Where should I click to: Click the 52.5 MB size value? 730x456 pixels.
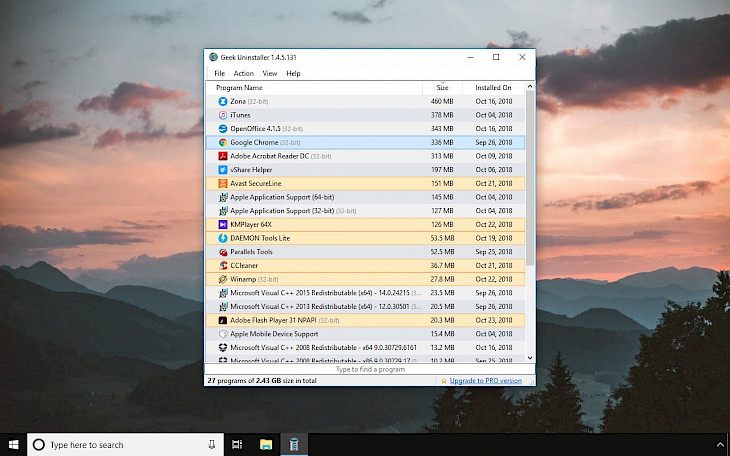tap(442, 252)
